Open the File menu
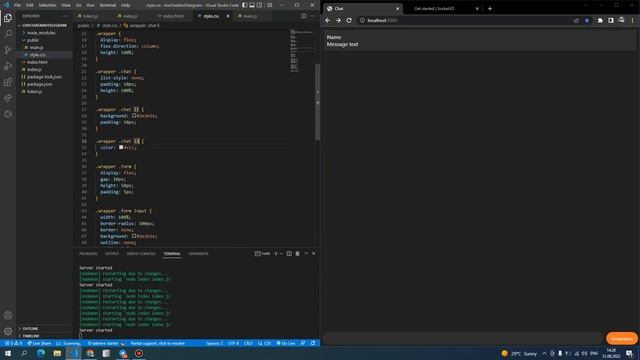 (17, 5)
